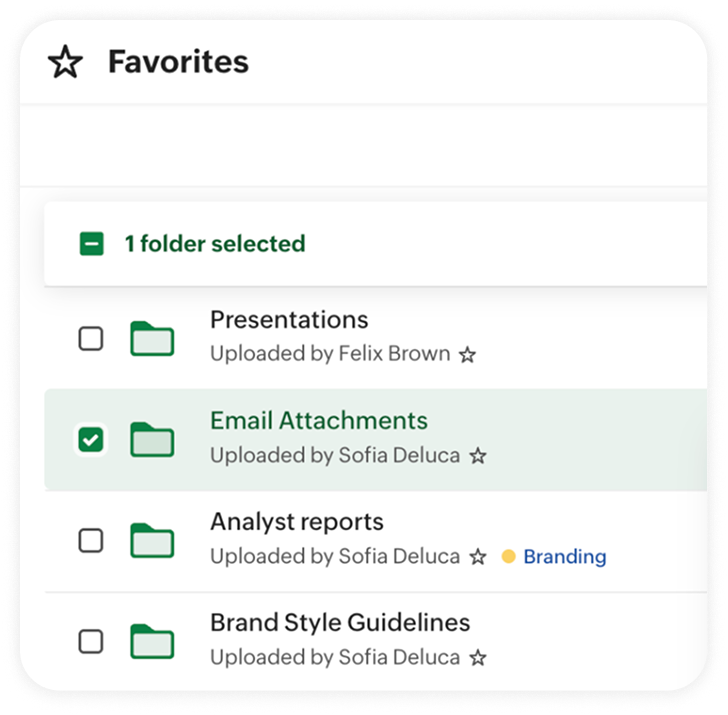The image size is (728, 715).
Task: Click the Presentations folder icon
Action: click(x=152, y=339)
